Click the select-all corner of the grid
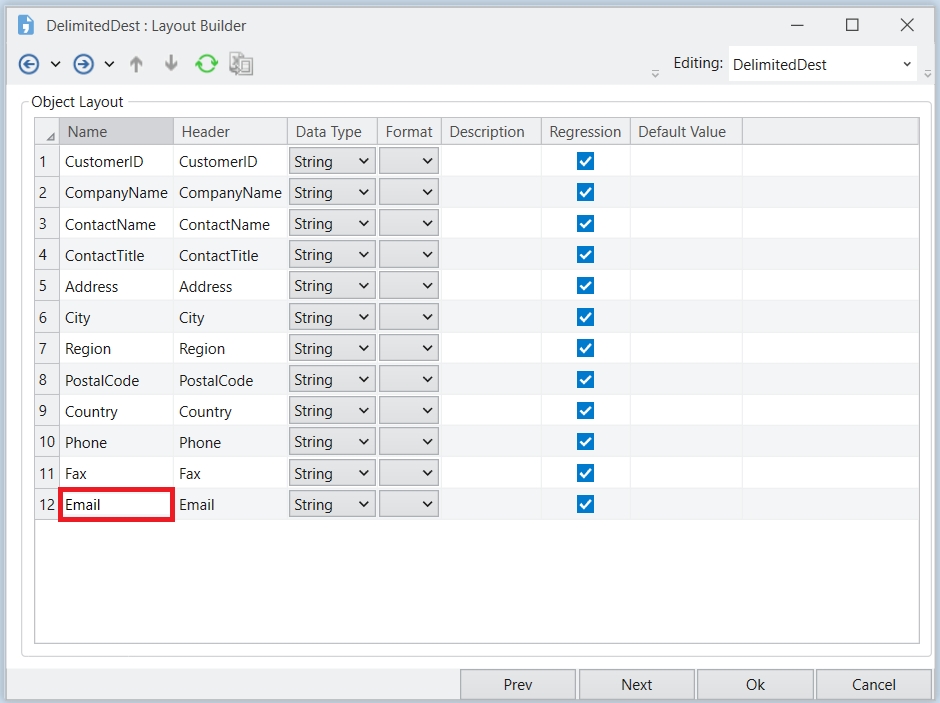 (x=47, y=132)
